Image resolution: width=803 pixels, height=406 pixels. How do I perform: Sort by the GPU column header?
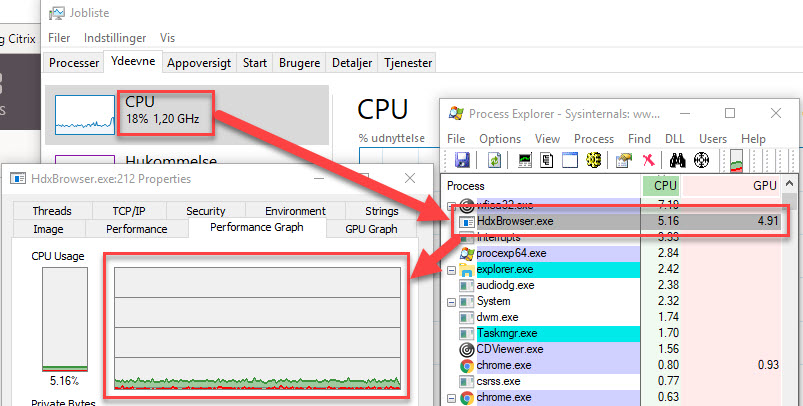pyautogui.click(x=731, y=186)
